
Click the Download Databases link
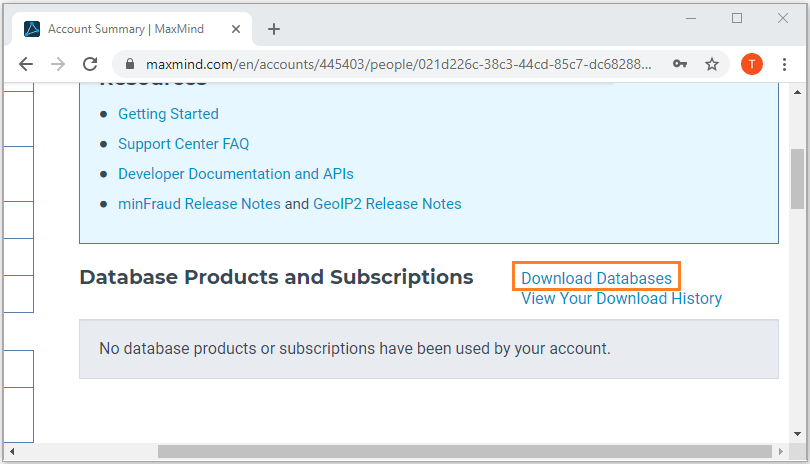click(x=596, y=278)
